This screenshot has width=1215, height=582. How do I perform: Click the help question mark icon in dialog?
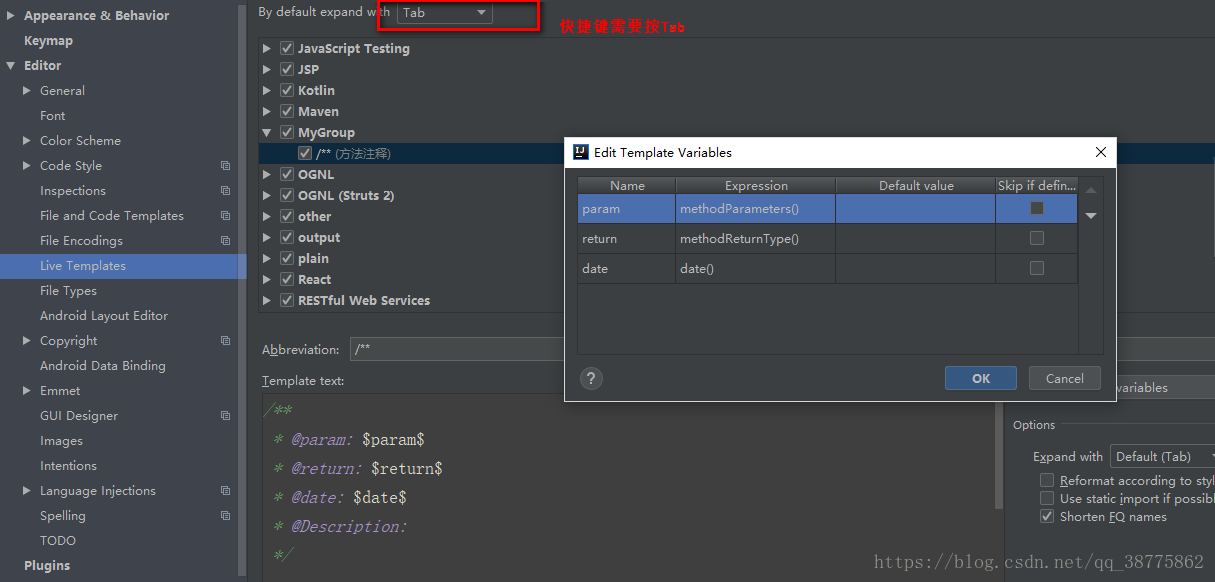click(x=591, y=378)
